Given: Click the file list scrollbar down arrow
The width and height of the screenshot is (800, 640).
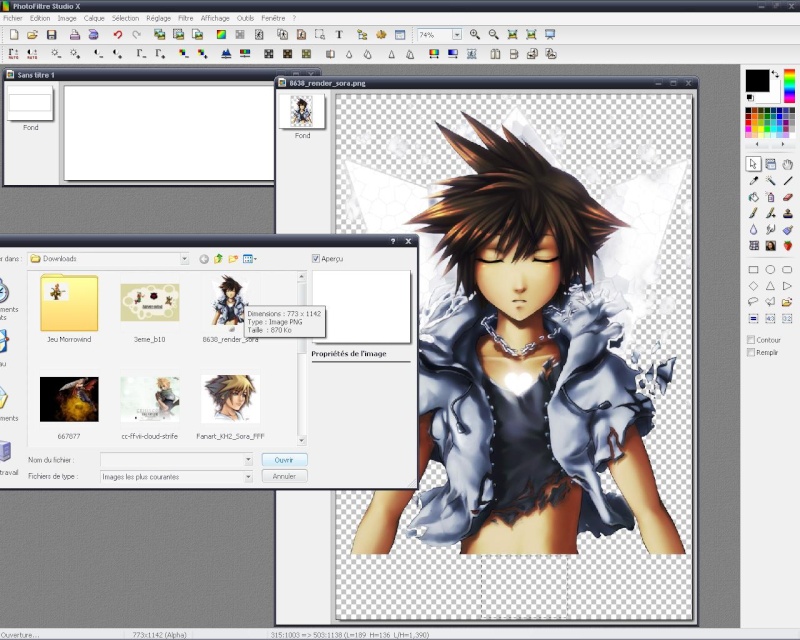Looking at the screenshot, I should coord(302,440).
